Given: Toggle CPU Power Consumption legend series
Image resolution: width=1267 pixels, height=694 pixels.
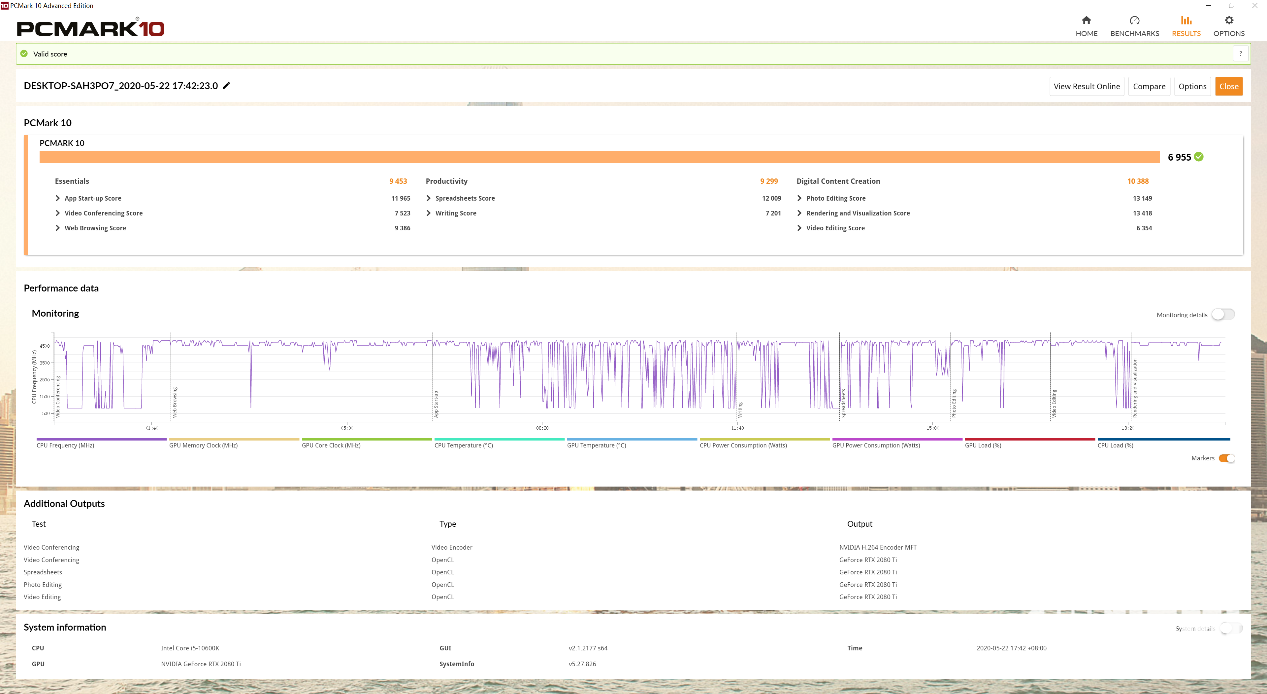Looking at the screenshot, I should pyautogui.click(x=765, y=444).
